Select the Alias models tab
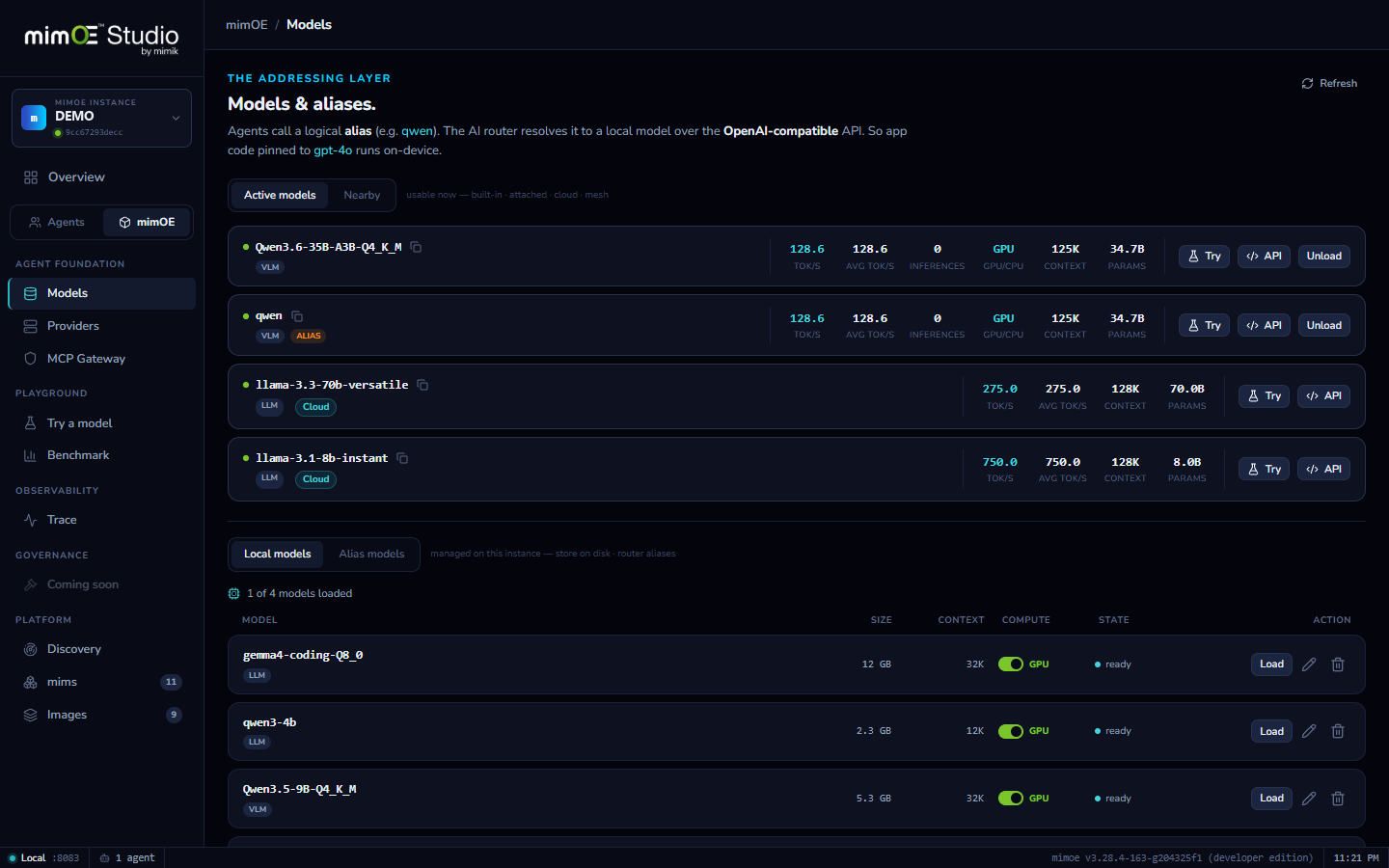Screen dimensions: 1389x868 371,554
